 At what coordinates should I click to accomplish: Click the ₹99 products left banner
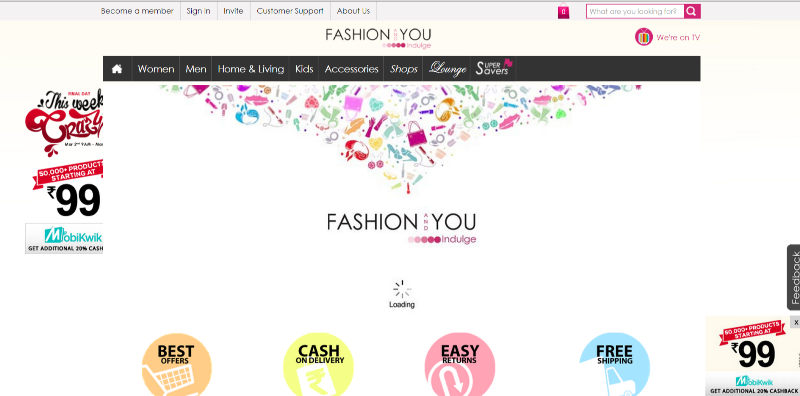(67, 189)
